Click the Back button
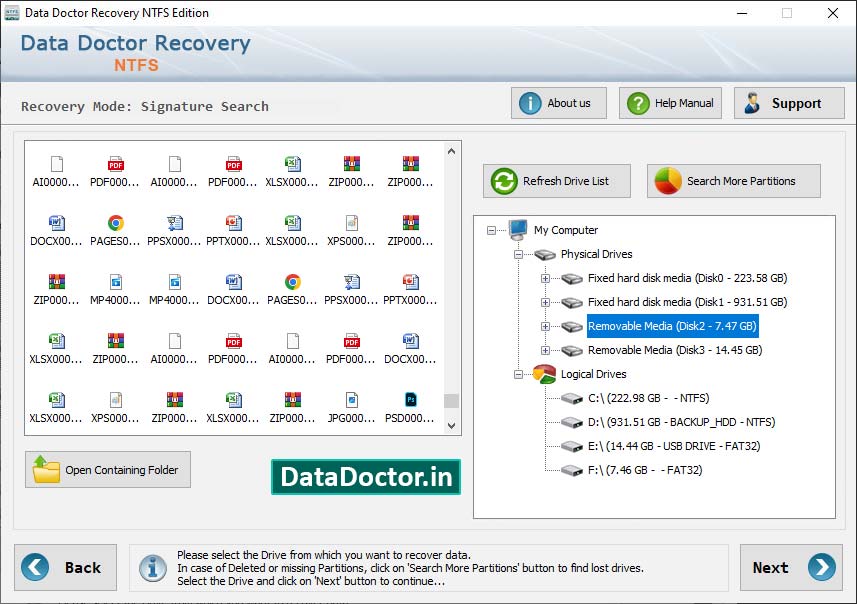The height and width of the screenshot is (604, 857). [x=66, y=567]
